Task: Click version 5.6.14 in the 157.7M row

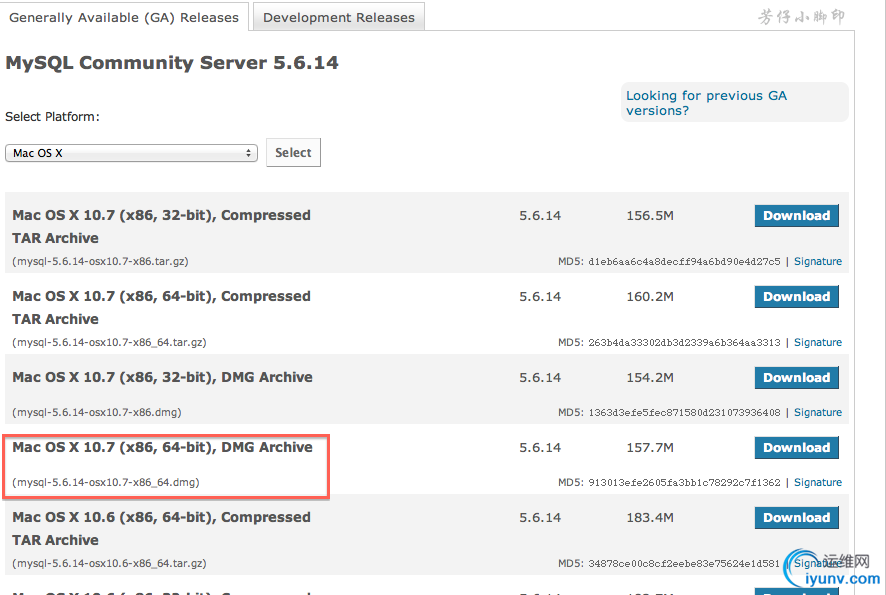Action: point(540,448)
